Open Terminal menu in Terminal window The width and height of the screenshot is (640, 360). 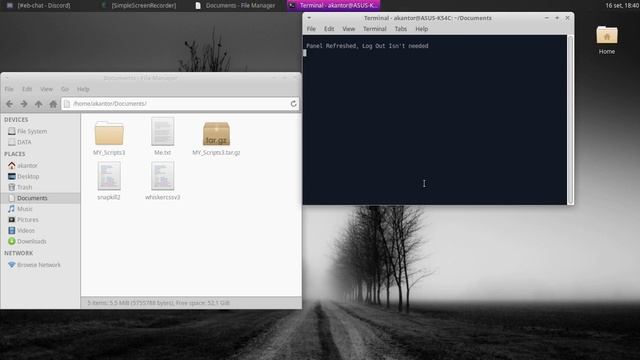[374, 29]
